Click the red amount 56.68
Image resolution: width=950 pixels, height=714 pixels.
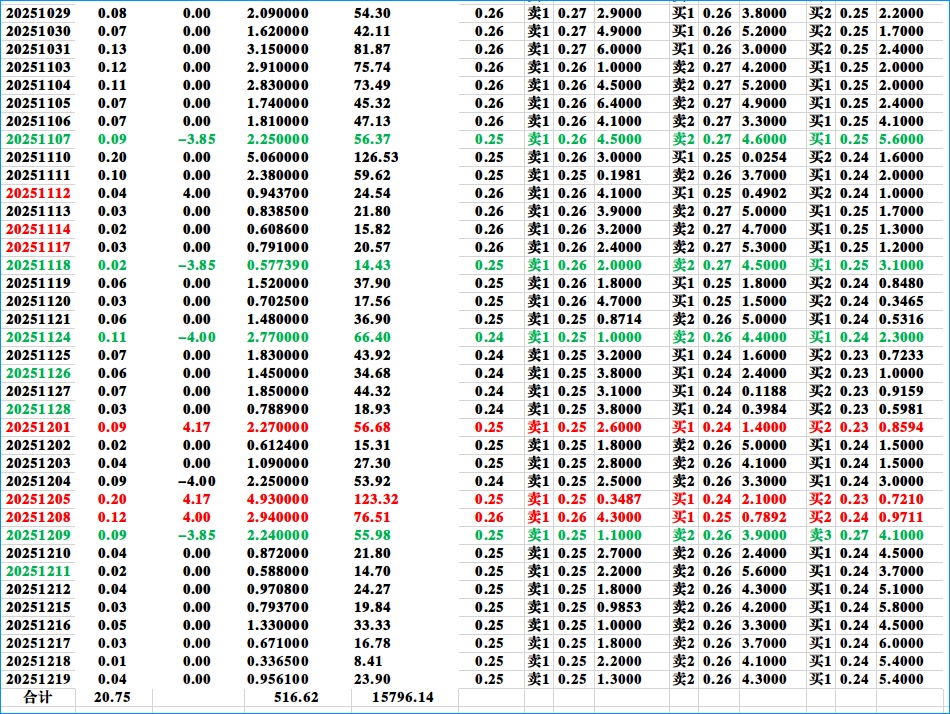point(372,427)
